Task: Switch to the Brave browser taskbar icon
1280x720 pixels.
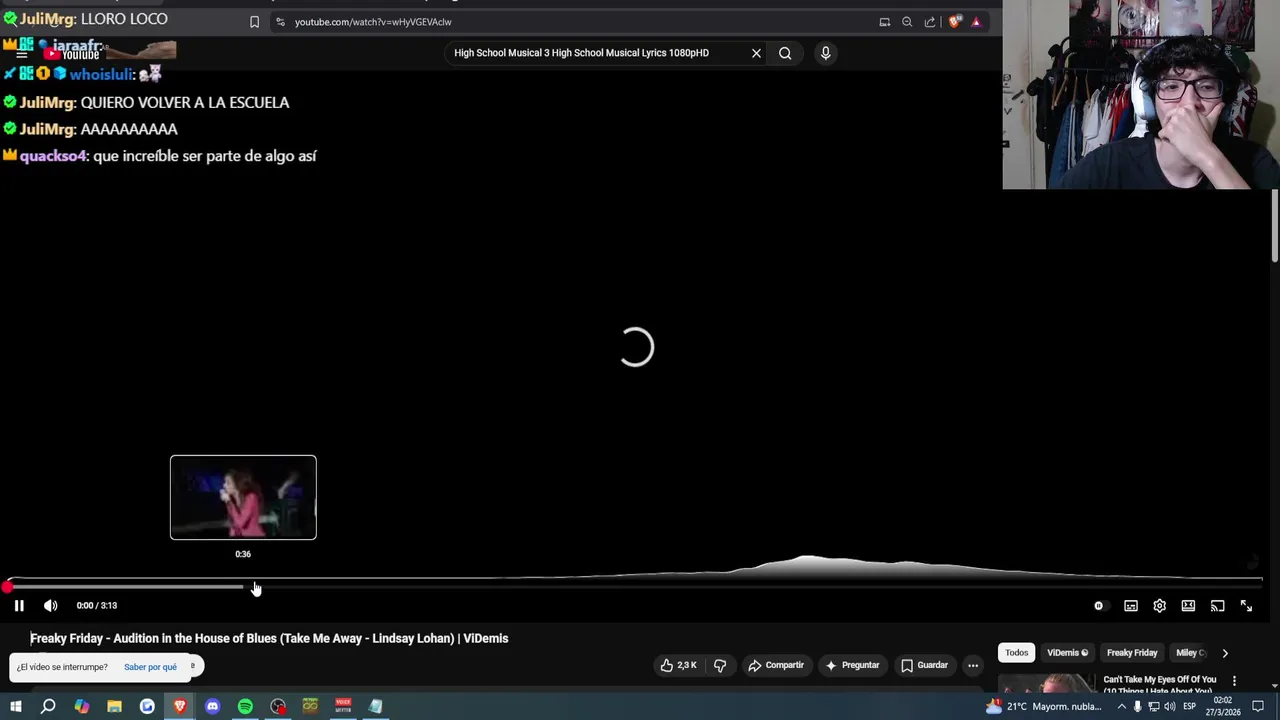Action: coord(180,706)
